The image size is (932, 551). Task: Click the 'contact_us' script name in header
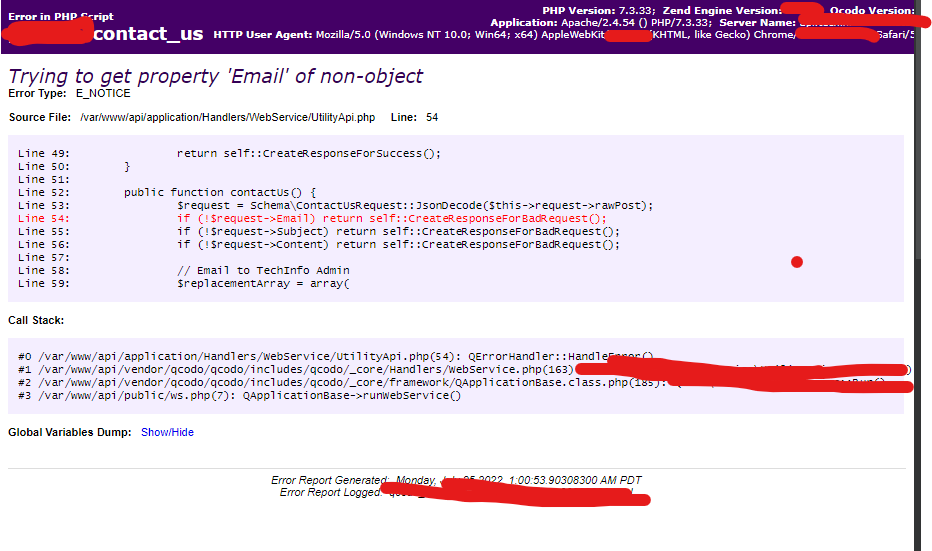click(148, 34)
